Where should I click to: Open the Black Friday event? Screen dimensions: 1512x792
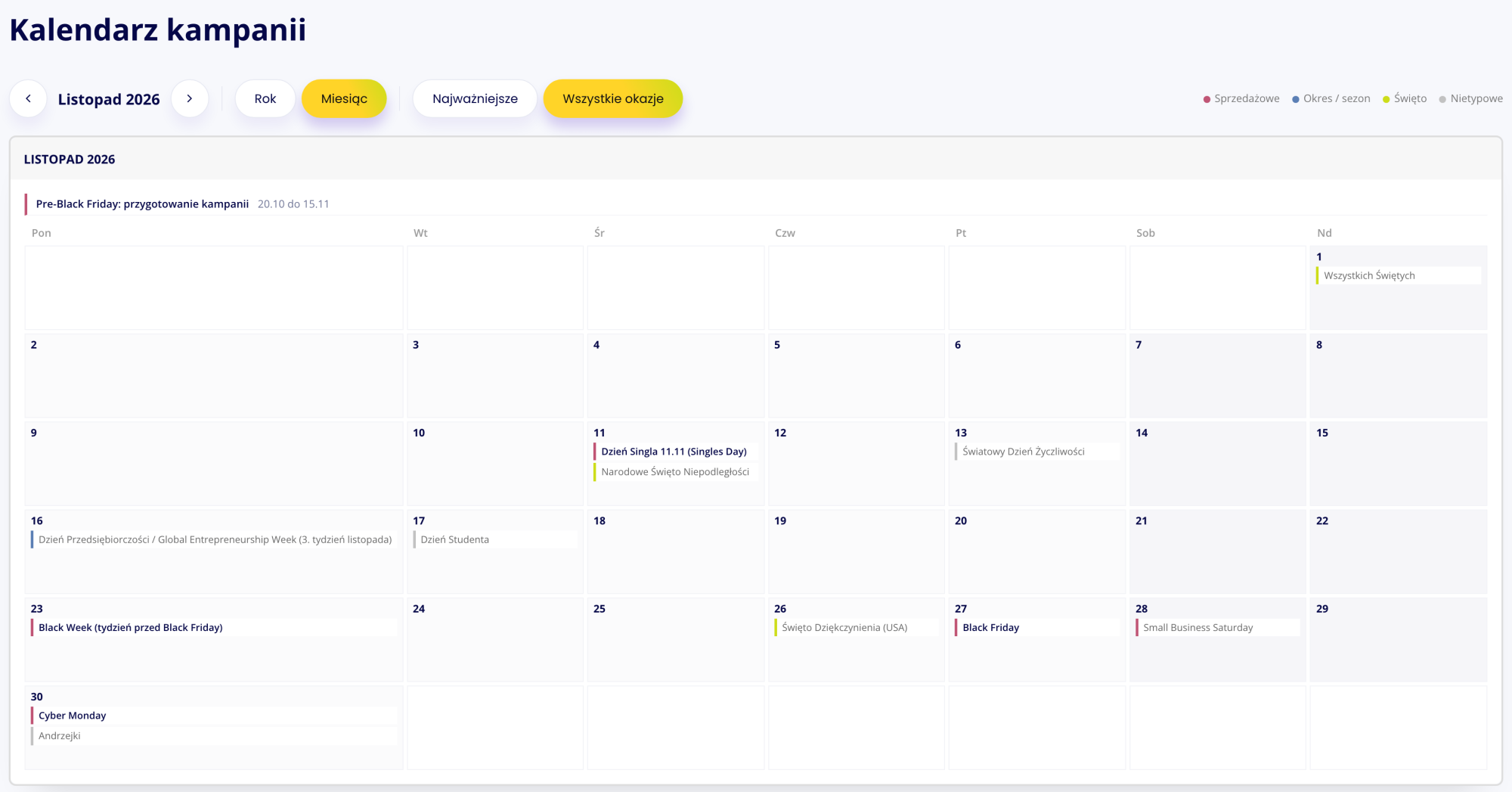pos(1037,628)
